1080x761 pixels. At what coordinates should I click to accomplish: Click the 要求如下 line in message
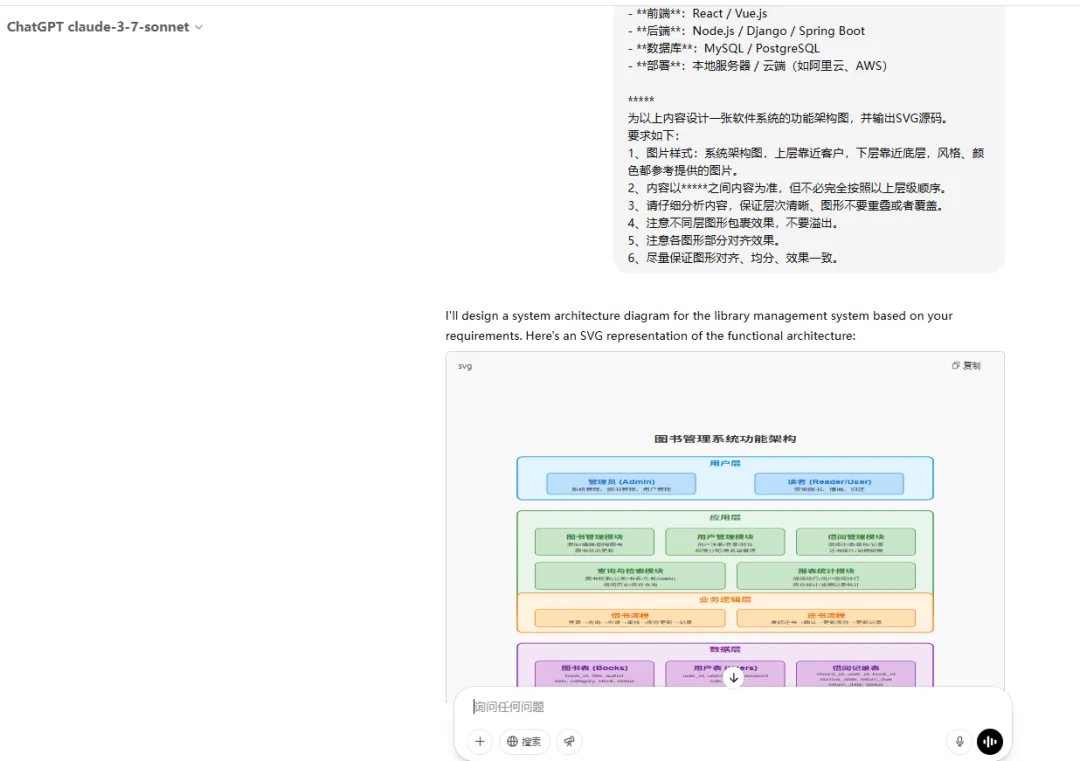tap(652, 136)
